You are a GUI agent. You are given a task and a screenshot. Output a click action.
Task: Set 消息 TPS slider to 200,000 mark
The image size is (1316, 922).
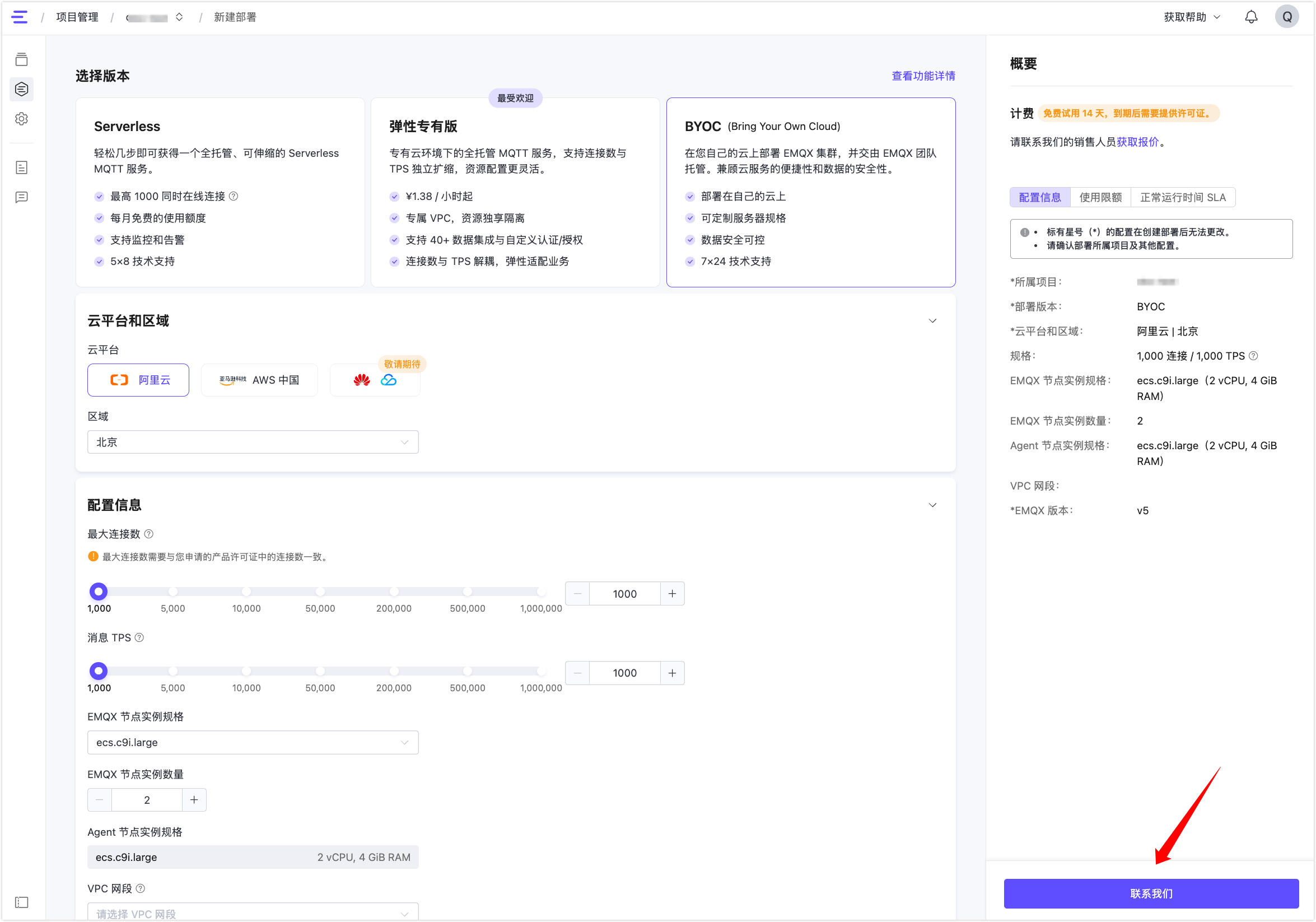[x=394, y=670]
